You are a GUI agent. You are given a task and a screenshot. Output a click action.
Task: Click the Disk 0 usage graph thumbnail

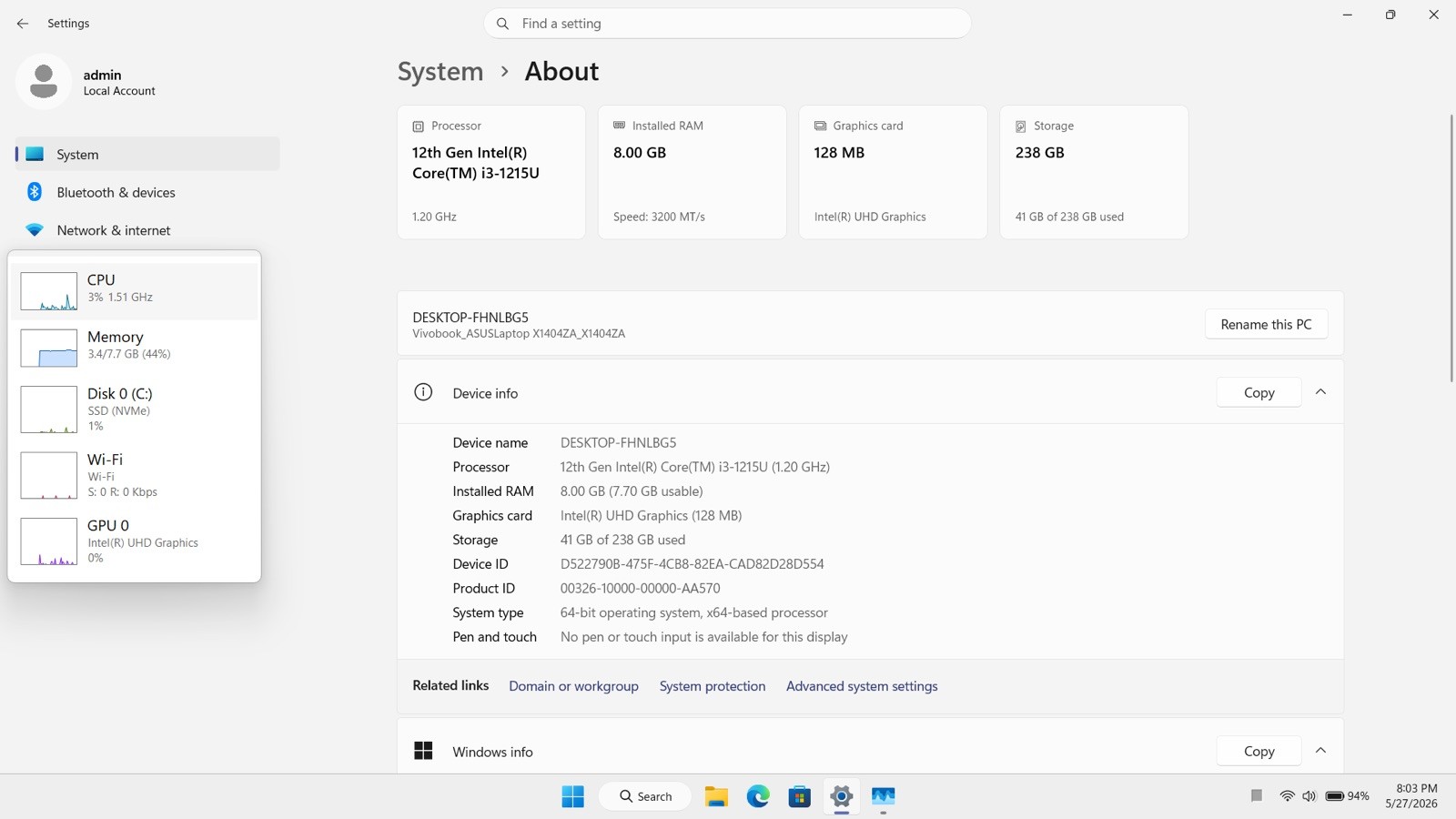point(49,409)
